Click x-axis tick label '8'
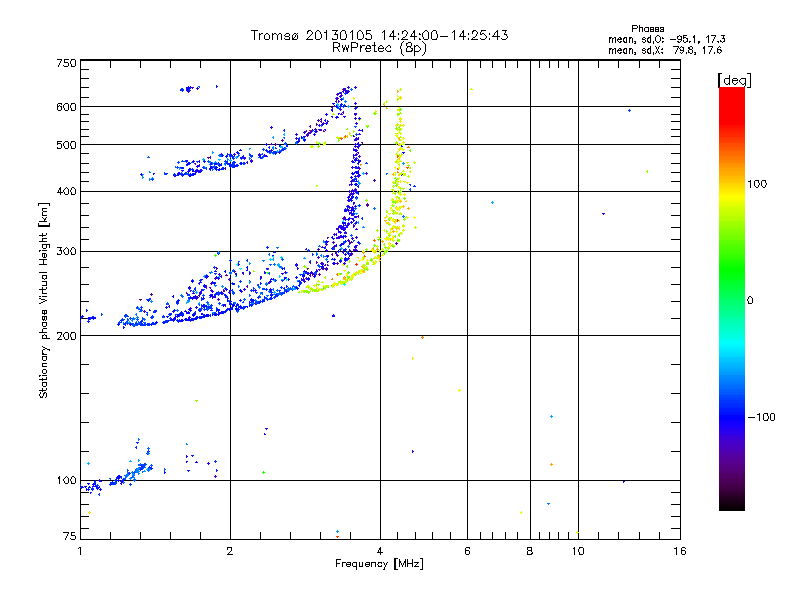Screen dimensions: 800x600 (530, 551)
